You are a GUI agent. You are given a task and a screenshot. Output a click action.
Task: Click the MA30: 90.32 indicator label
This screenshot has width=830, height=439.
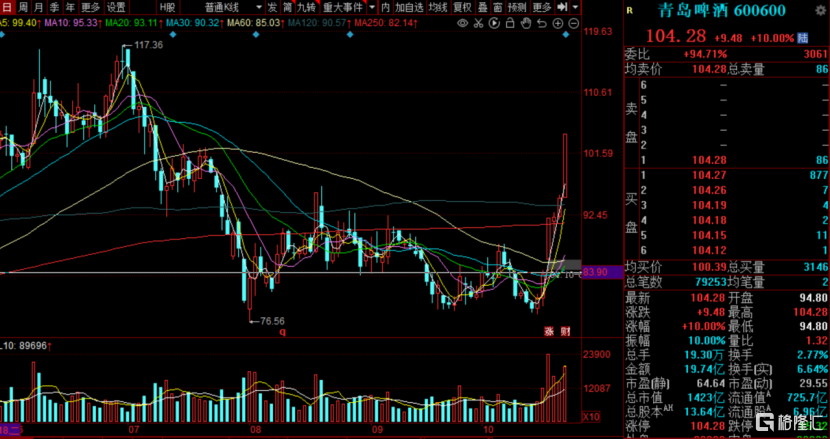(x=193, y=23)
